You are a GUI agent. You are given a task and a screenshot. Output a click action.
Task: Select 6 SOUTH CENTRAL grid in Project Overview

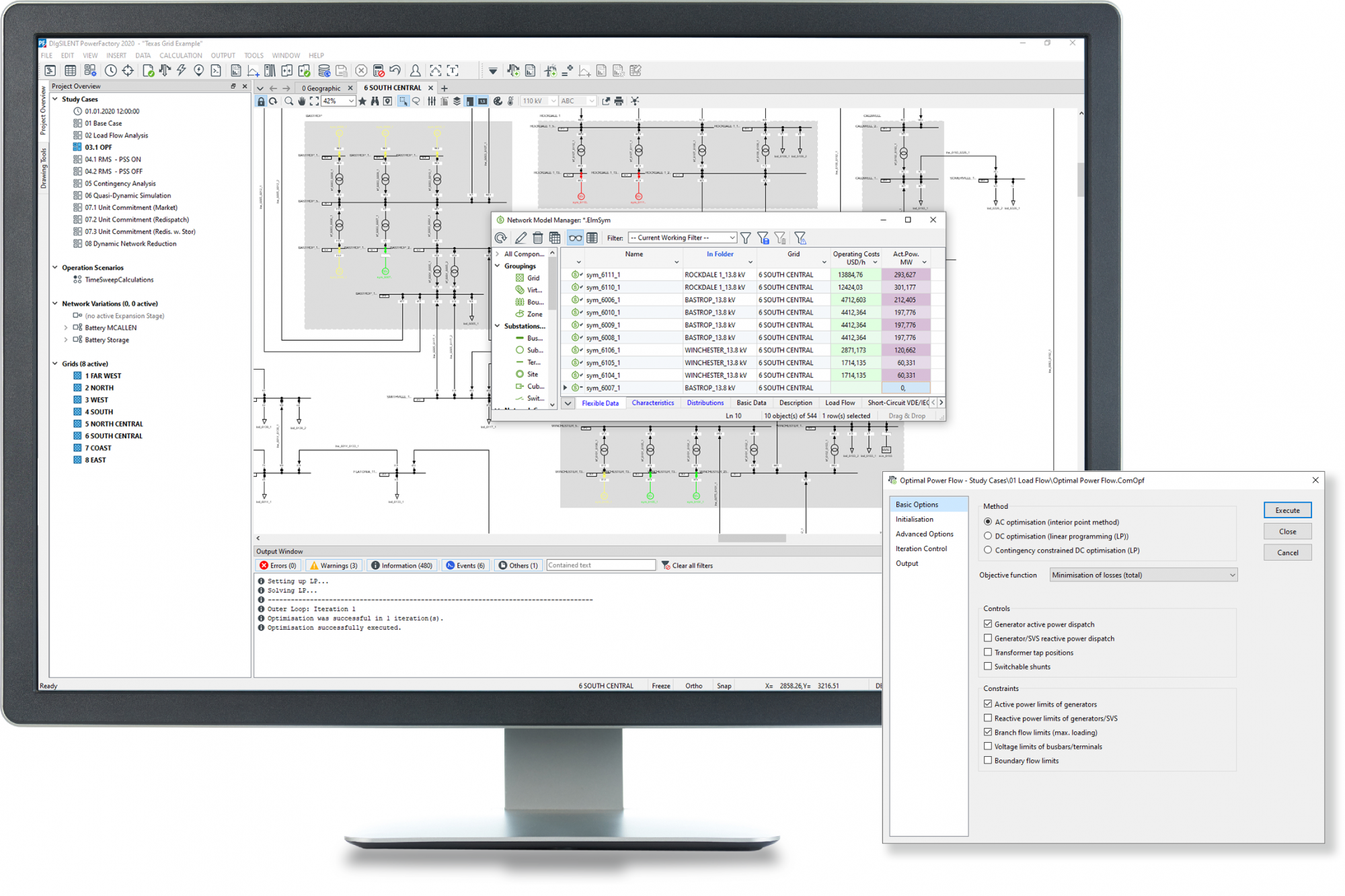[x=114, y=436]
